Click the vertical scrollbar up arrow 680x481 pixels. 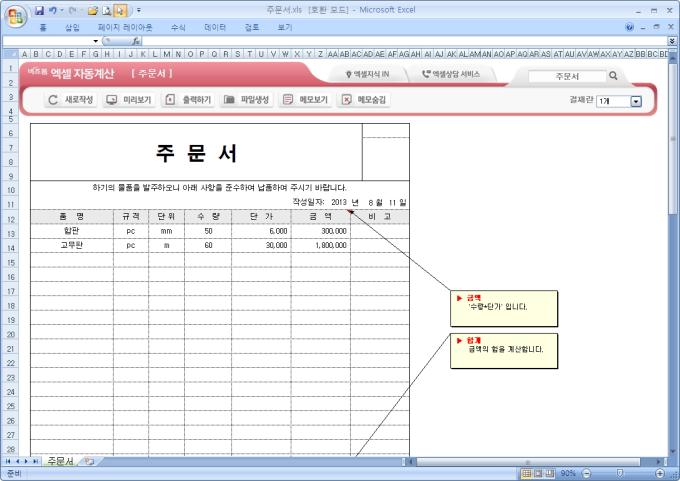(673, 56)
